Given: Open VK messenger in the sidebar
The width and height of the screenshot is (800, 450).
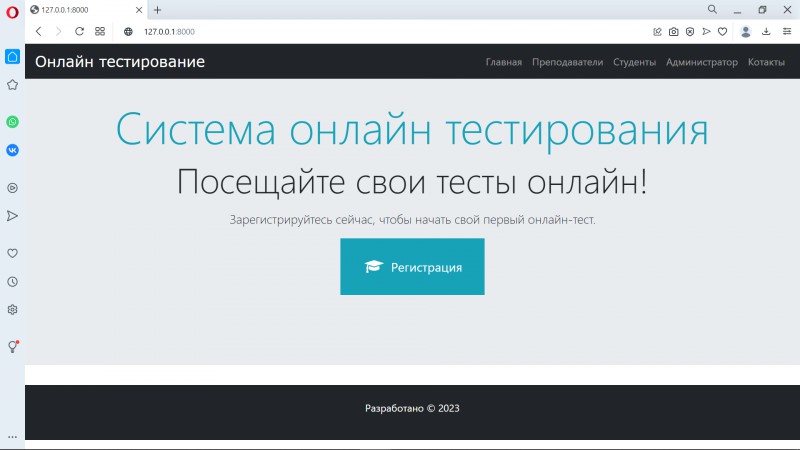Looking at the screenshot, I should pos(12,150).
